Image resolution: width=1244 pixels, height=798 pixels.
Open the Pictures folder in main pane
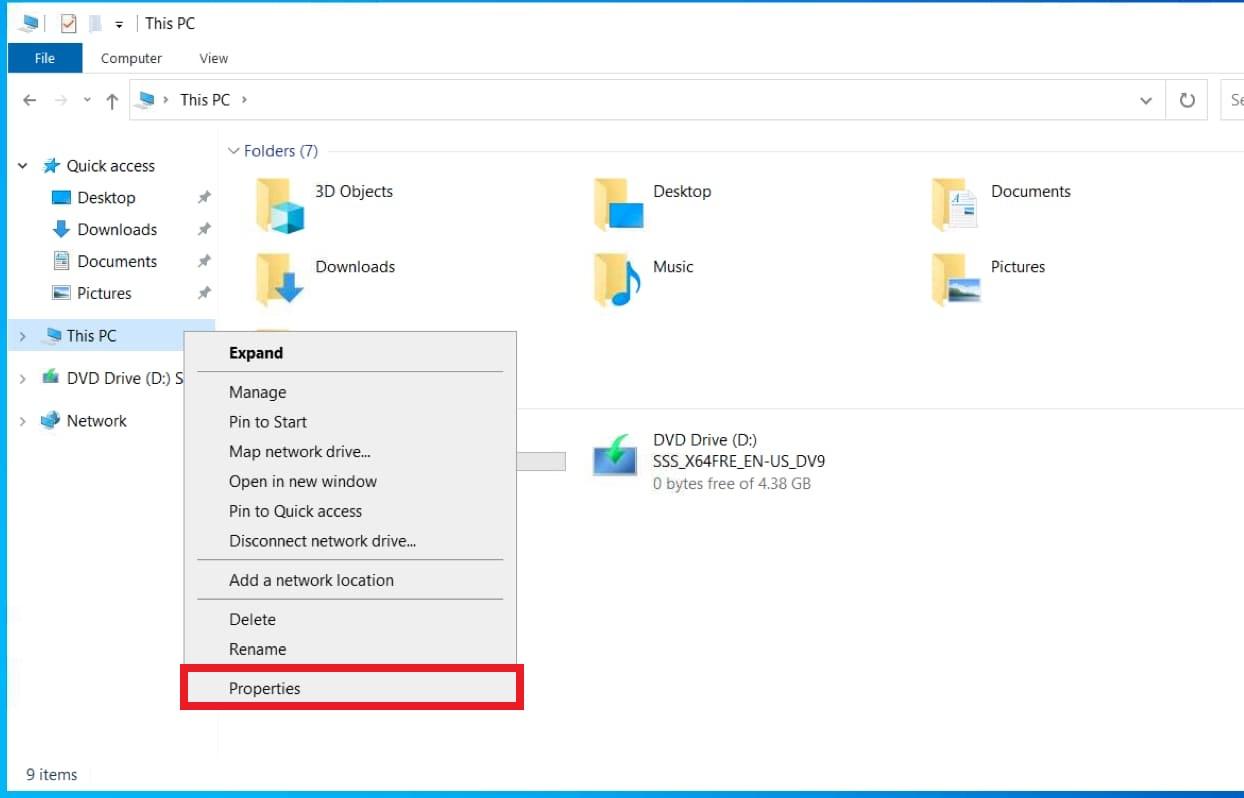pos(955,279)
